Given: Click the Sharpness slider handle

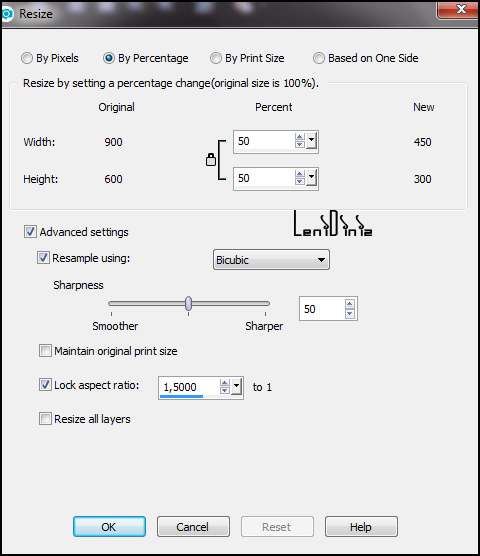Looking at the screenshot, I should [189, 304].
